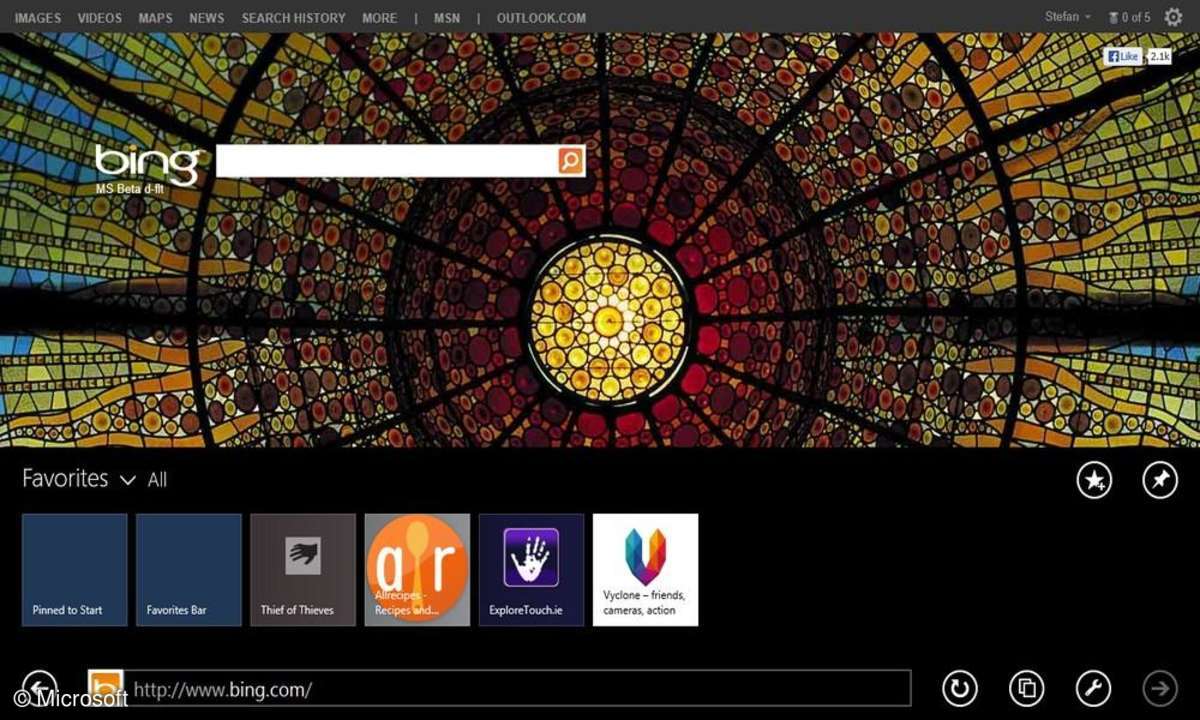This screenshot has width=1200, height=720.
Task: Add current page to favorites star icon
Action: (x=1095, y=481)
